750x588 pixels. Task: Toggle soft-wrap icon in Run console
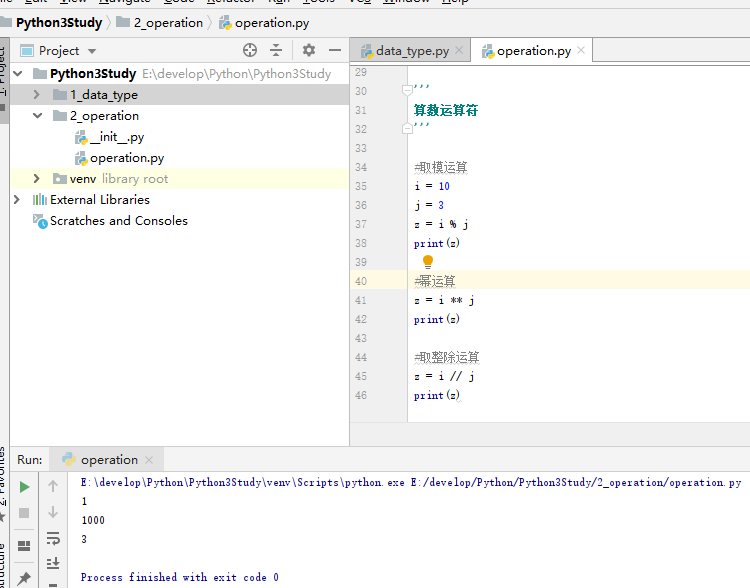pyautogui.click(x=53, y=538)
